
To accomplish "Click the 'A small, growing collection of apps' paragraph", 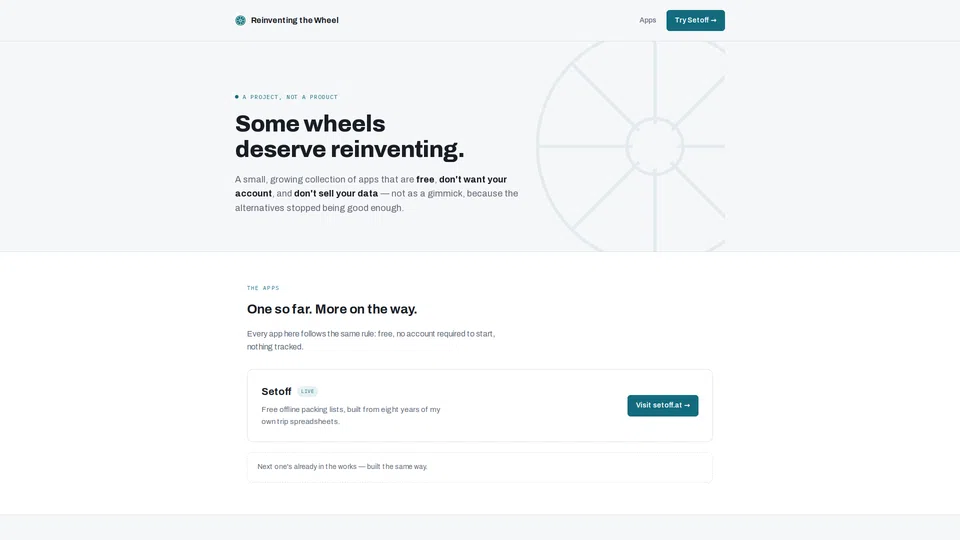I will 377,193.
